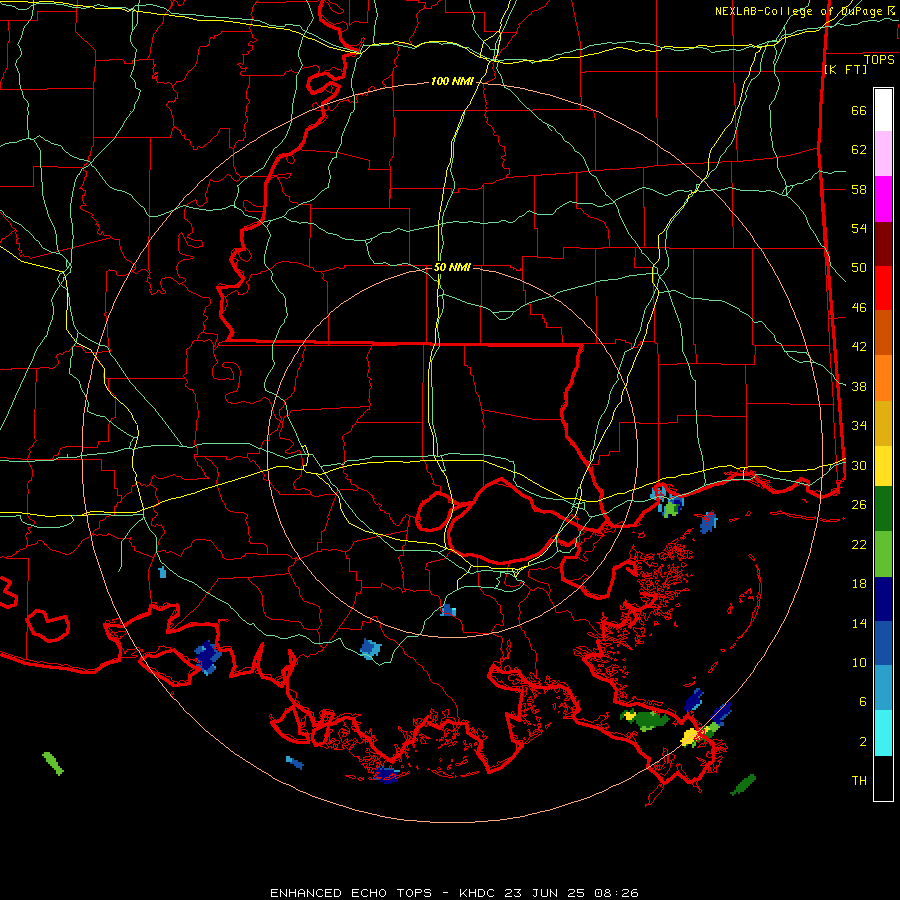This screenshot has width=900, height=900.
Task: Click the dark green legend band
Action: pos(883,509)
